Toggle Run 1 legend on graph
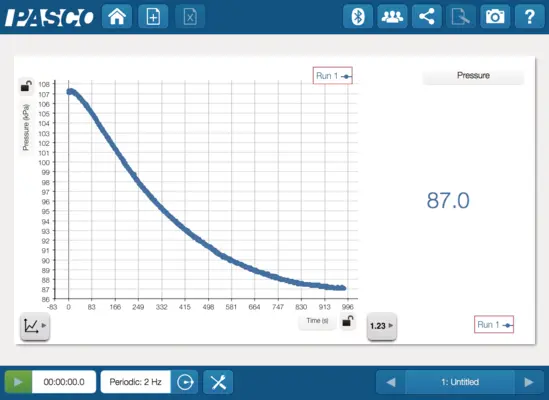The height and width of the screenshot is (400, 549). click(x=333, y=76)
